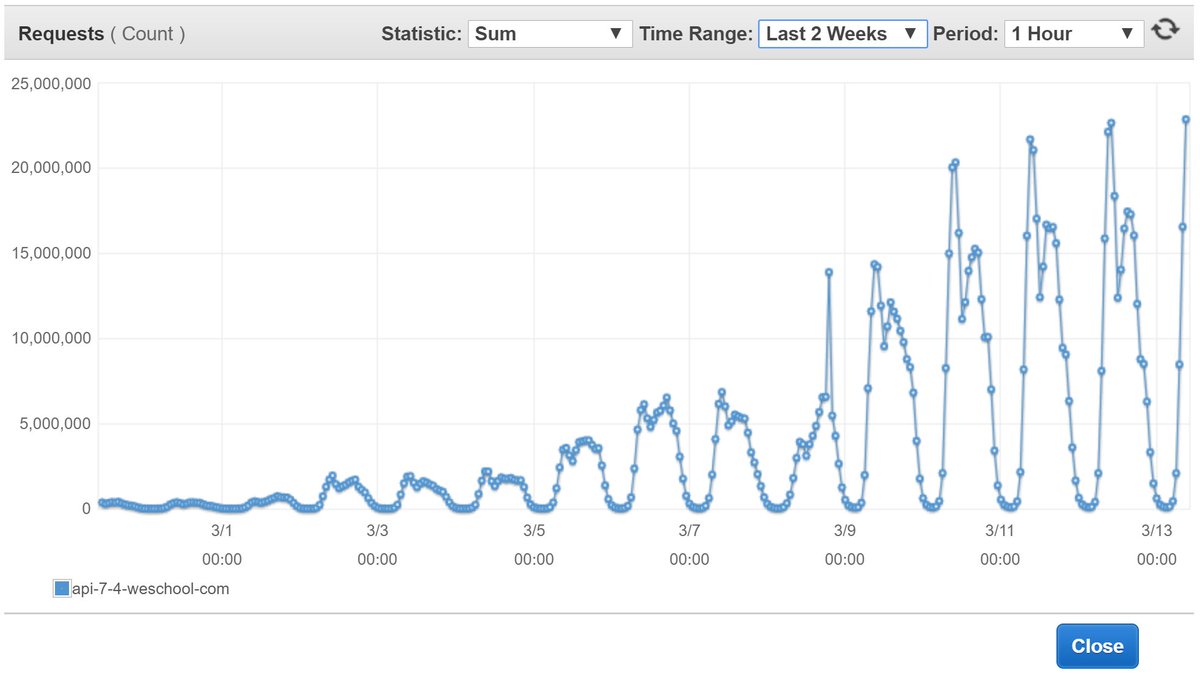
Task: Click the ( Count ) unit label
Action: [x=148, y=33]
